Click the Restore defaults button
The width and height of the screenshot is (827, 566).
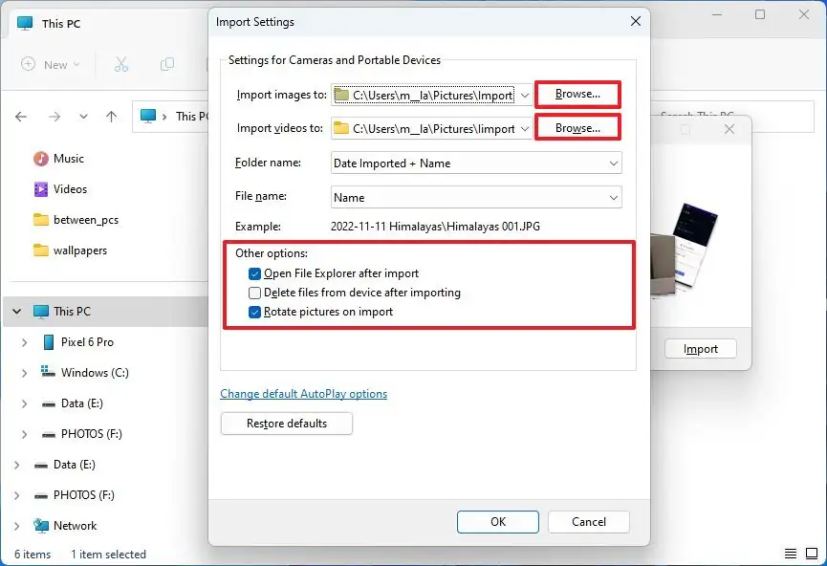click(x=286, y=424)
